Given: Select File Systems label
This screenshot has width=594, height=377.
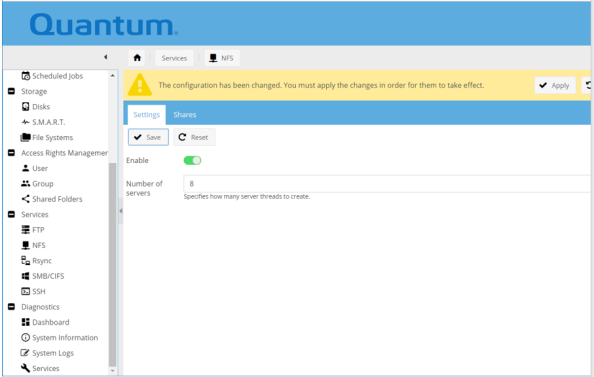Looking at the screenshot, I should click(x=53, y=137).
